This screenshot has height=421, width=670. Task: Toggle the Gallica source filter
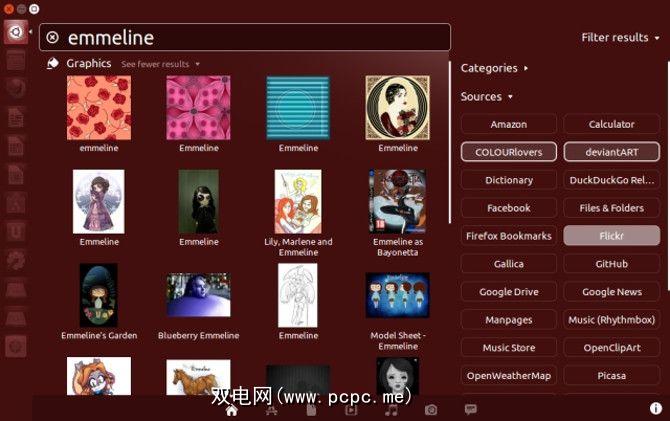pos(508,264)
